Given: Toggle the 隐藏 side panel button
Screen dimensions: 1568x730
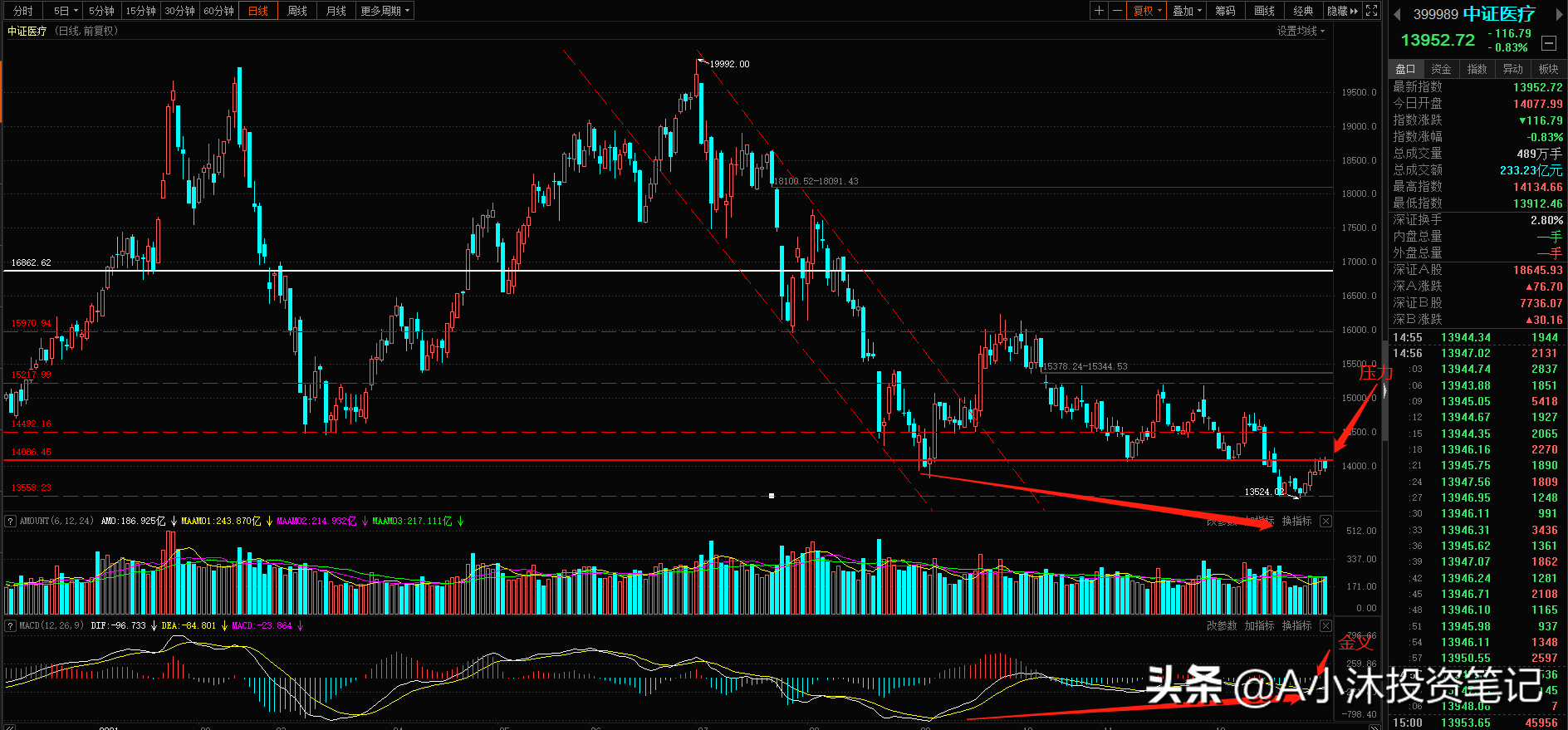Looking at the screenshot, I should point(1342,11).
